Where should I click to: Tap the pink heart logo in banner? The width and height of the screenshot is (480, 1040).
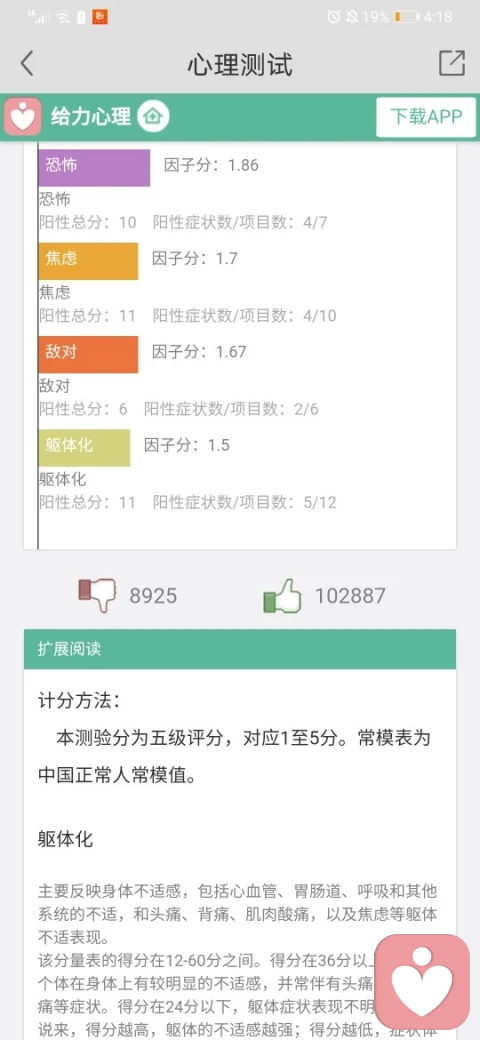click(x=23, y=117)
